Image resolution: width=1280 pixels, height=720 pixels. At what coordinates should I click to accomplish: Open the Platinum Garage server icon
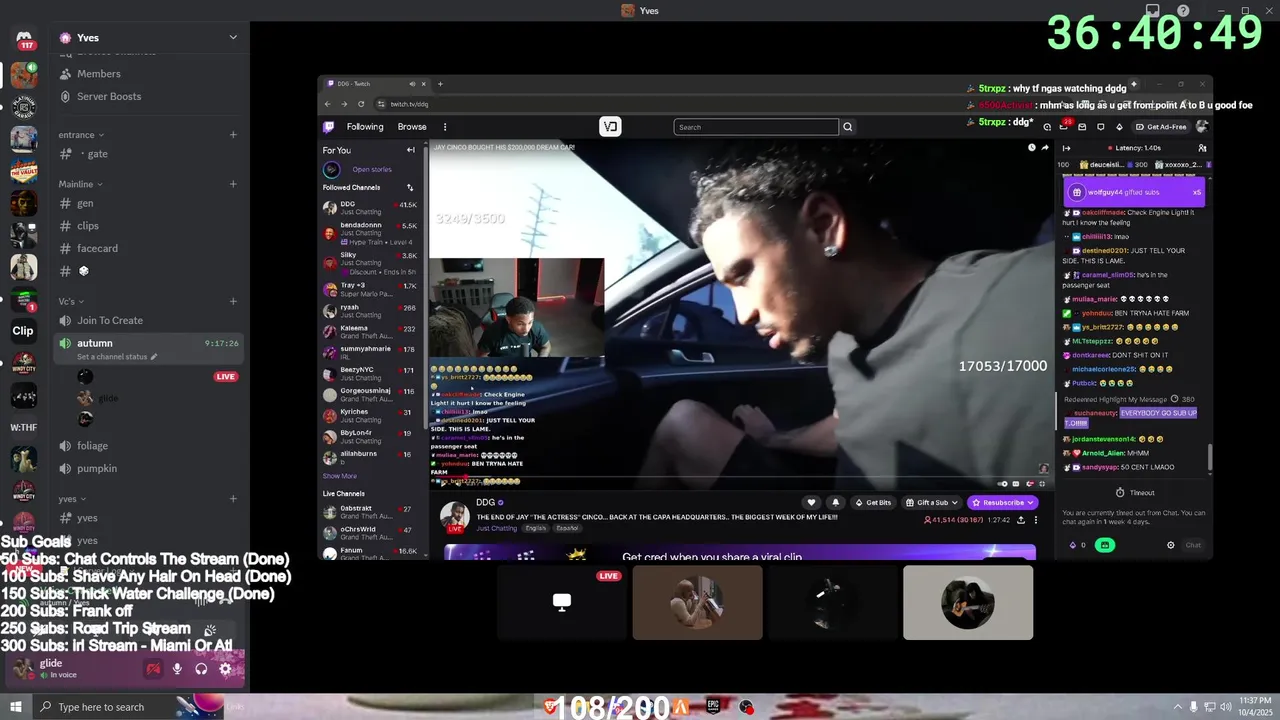pyautogui.click(x=24, y=106)
